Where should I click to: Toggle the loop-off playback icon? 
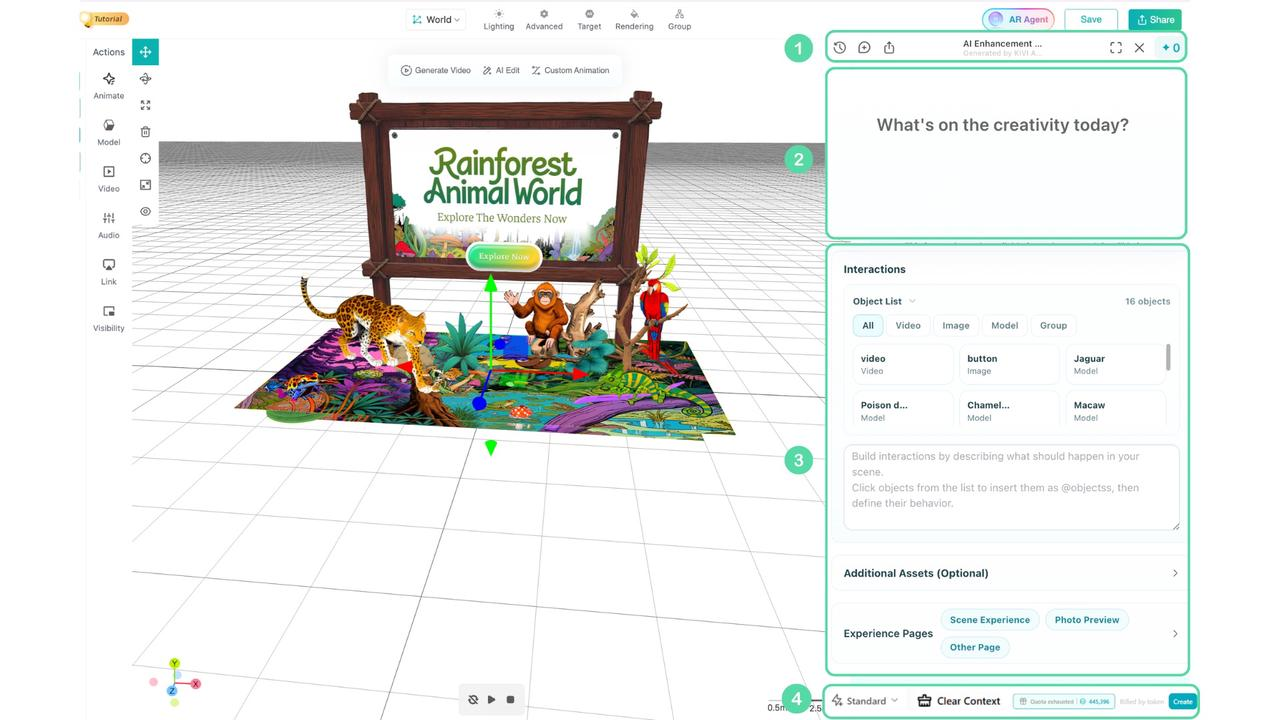[x=473, y=699]
